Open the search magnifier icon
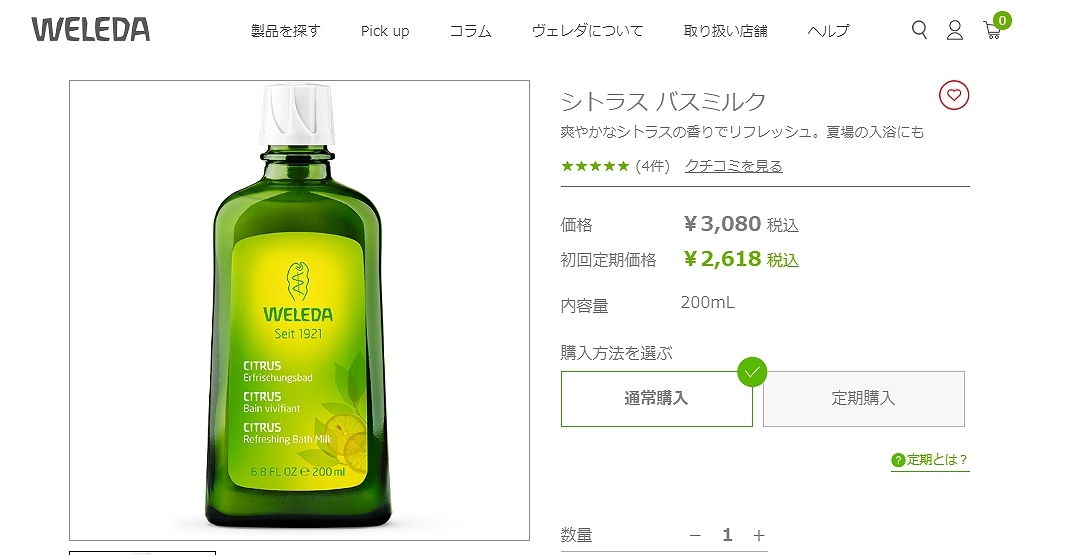Screen dimensions: 1078x555 (919, 30)
